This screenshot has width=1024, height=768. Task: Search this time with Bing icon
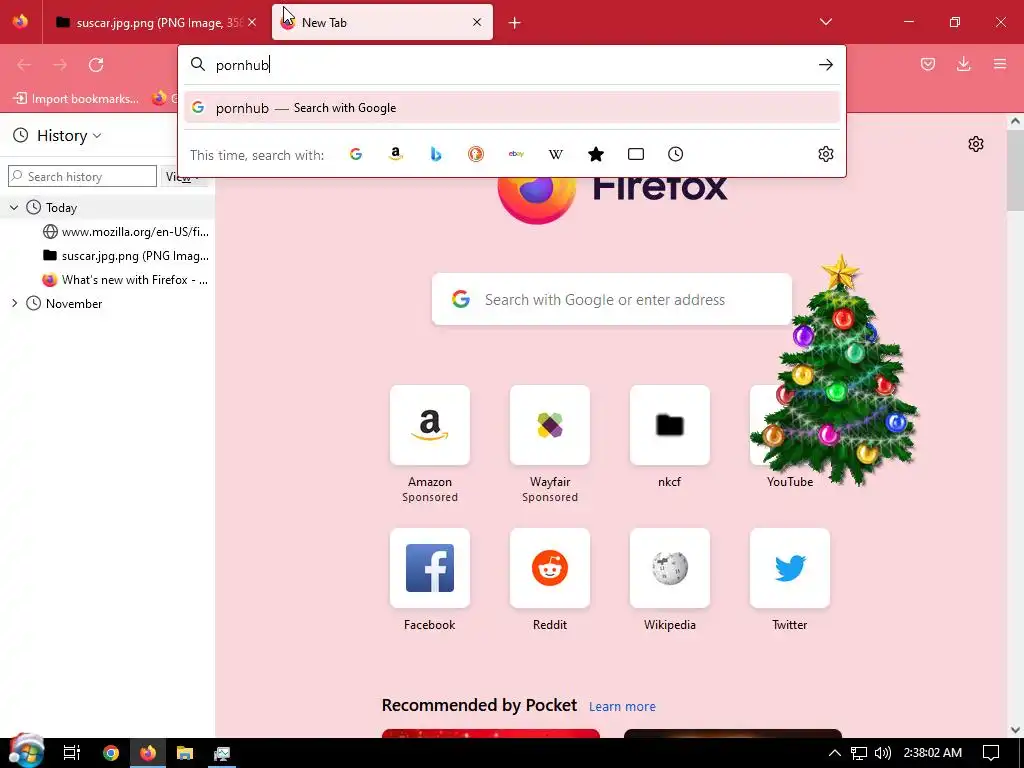pos(436,154)
